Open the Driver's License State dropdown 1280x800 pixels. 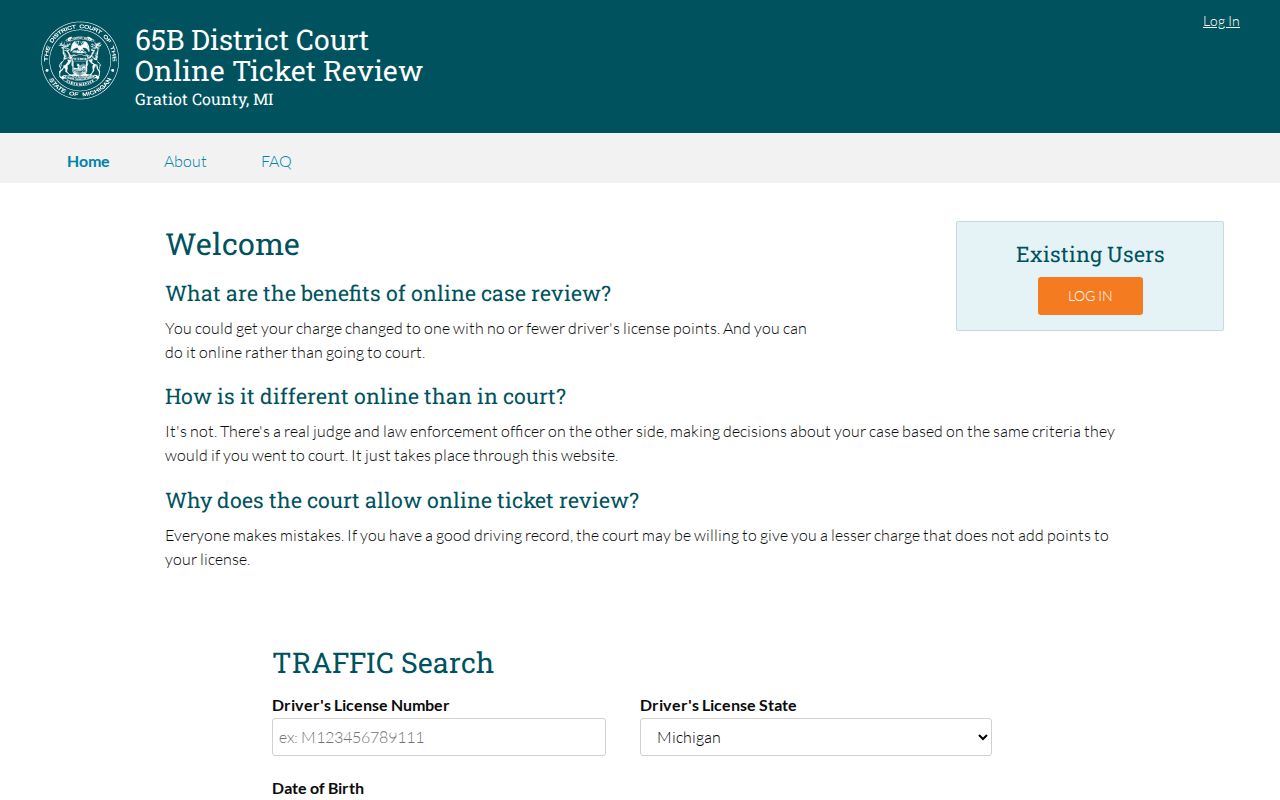816,737
